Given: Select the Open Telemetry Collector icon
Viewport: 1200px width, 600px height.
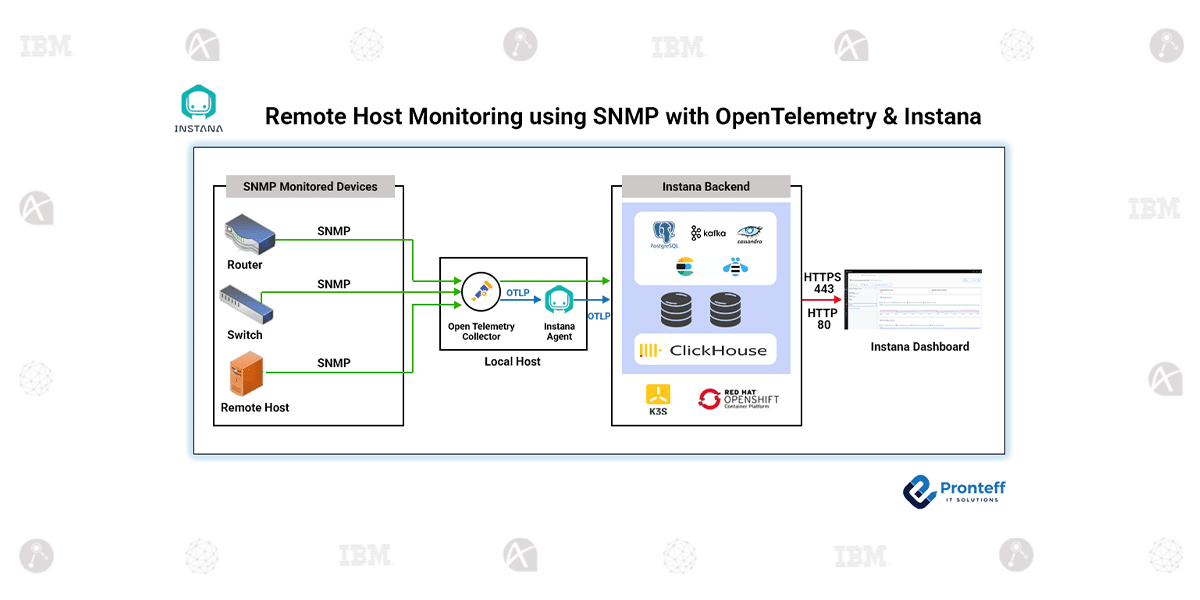Looking at the screenshot, I should [481, 292].
